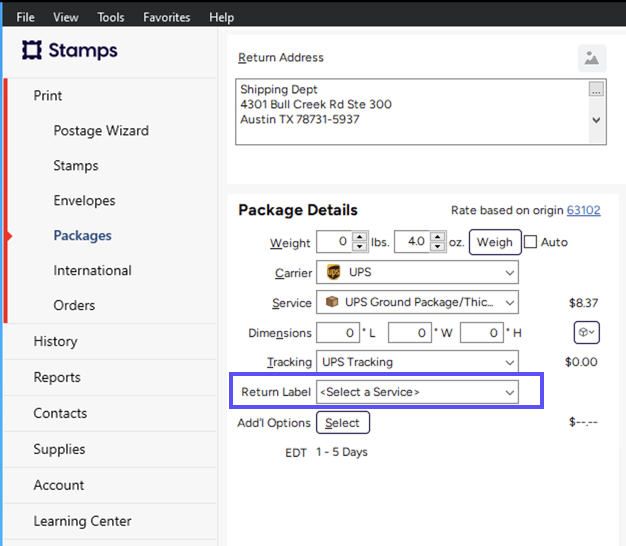
Task: Expand the Tracking dropdown
Action: (509, 362)
